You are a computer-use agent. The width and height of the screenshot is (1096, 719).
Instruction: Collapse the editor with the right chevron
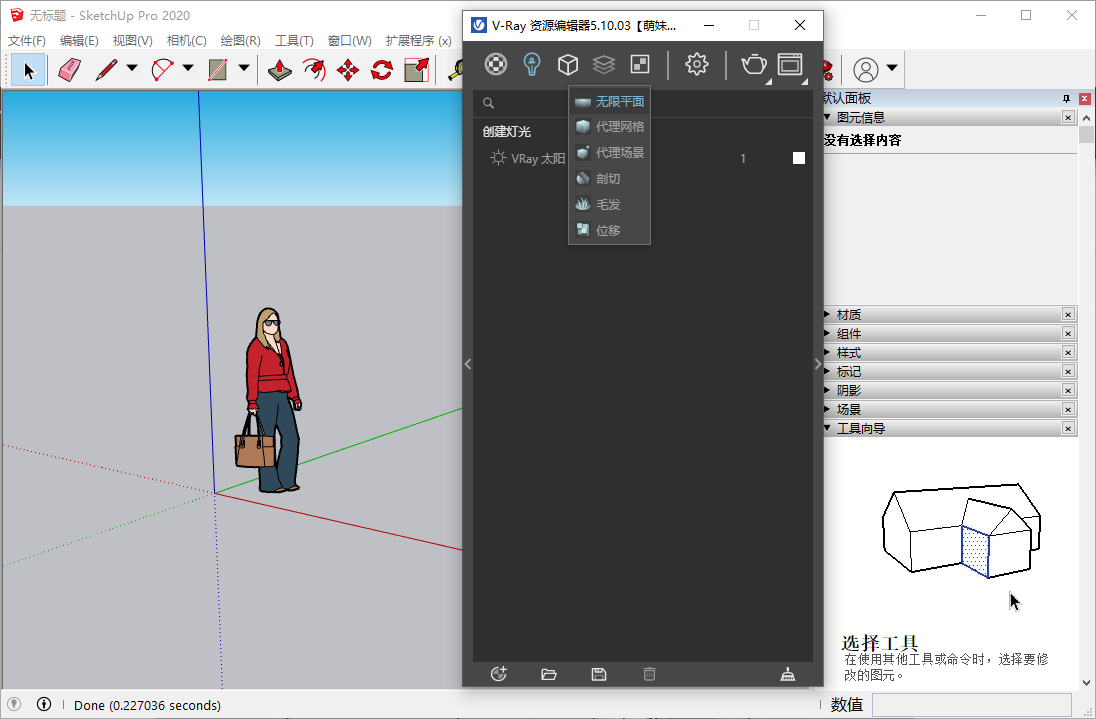[x=818, y=364]
